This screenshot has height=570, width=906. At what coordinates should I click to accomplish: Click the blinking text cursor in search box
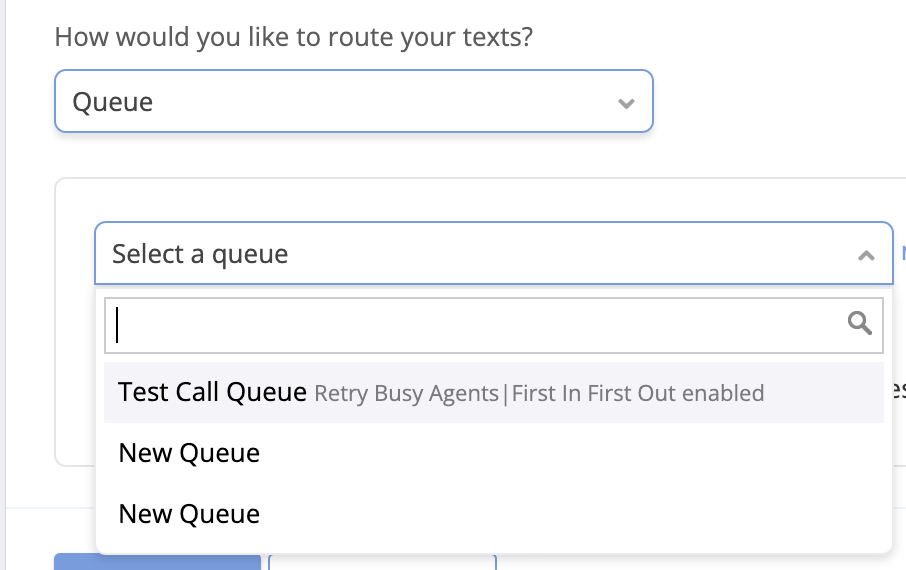(117, 325)
